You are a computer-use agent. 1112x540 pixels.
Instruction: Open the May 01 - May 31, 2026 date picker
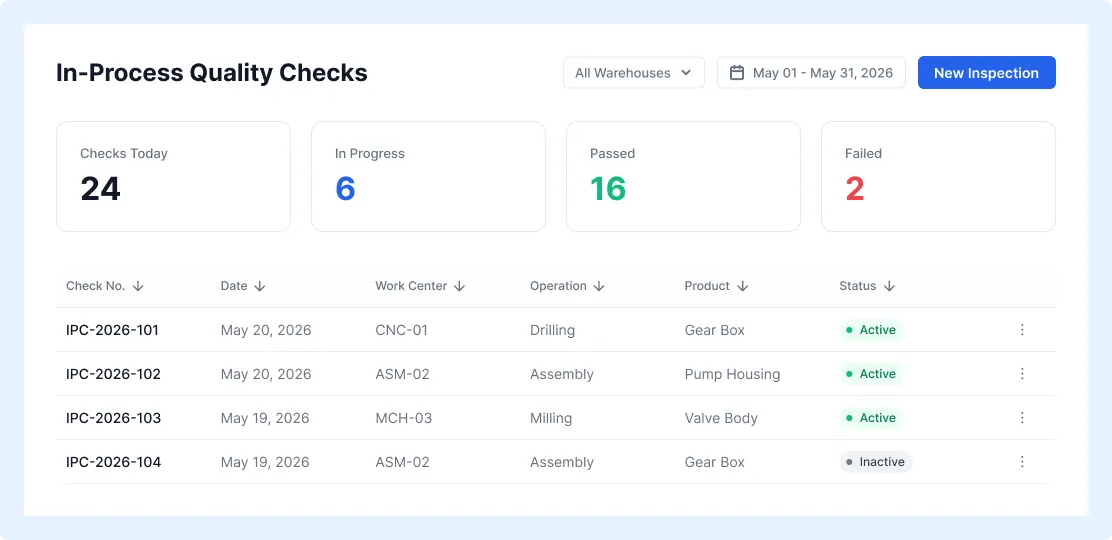(x=811, y=72)
